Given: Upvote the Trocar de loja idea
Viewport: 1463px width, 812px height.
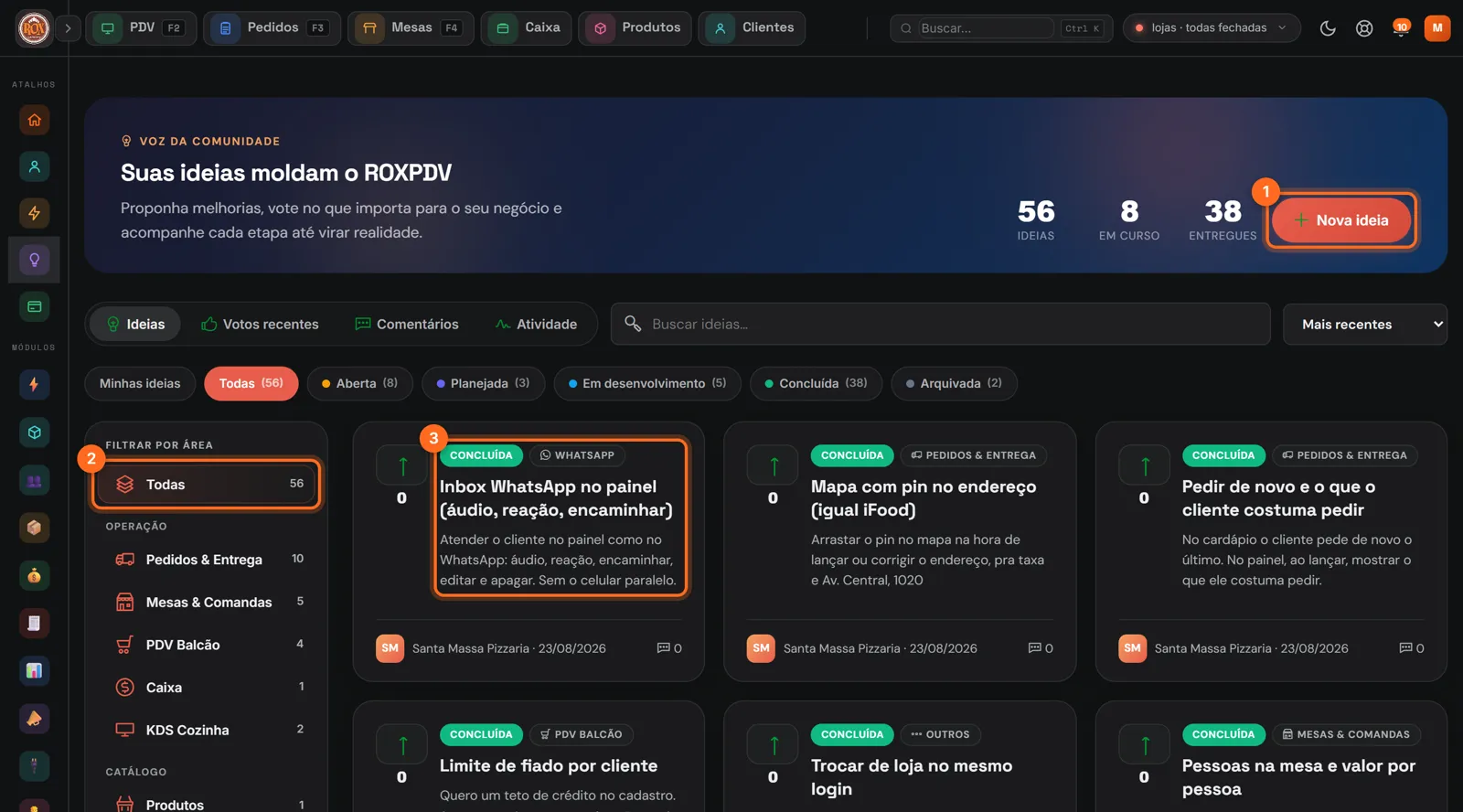Looking at the screenshot, I should click(x=774, y=745).
